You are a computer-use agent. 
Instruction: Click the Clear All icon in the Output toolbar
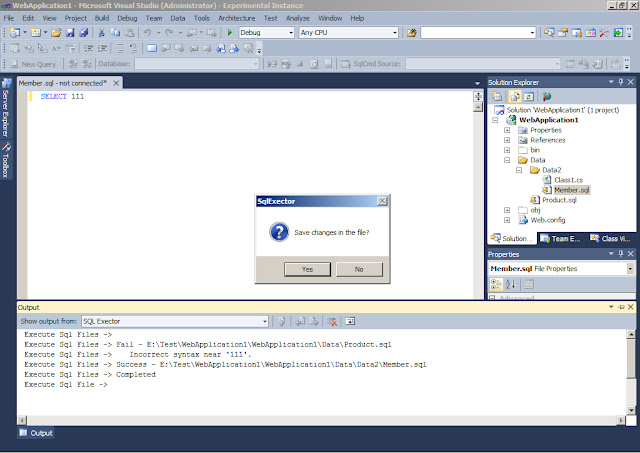pyautogui.click(x=332, y=322)
